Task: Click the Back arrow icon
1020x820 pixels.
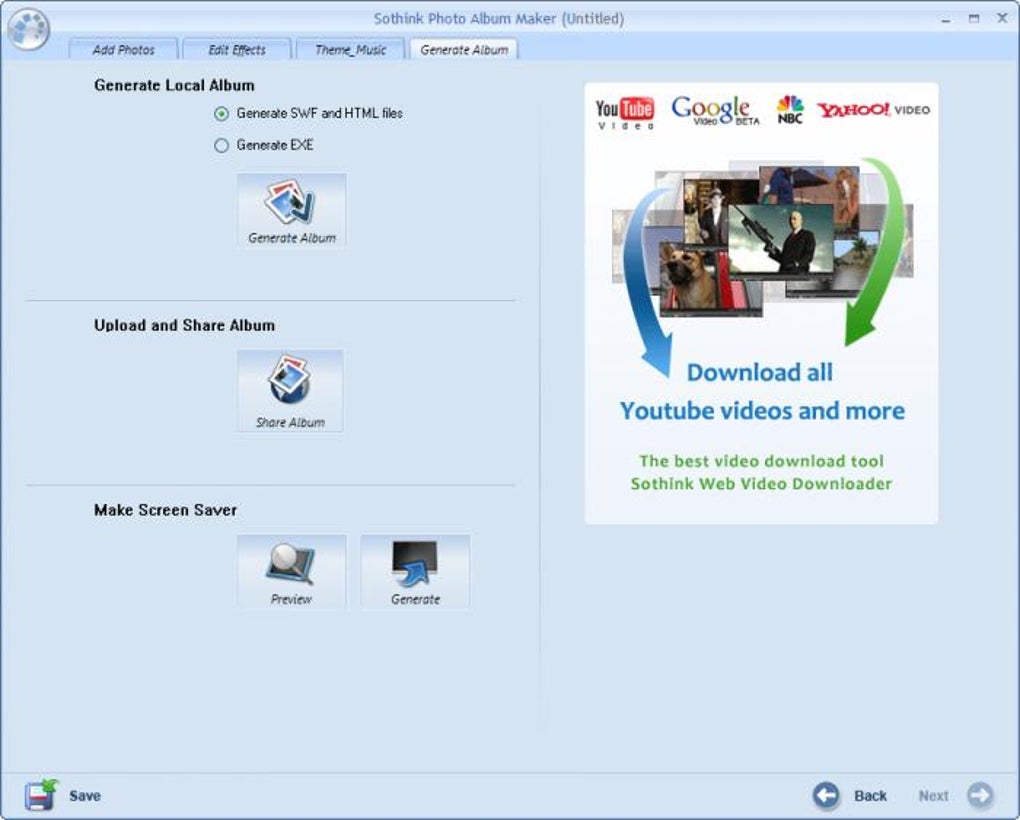Action: point(826,795)
